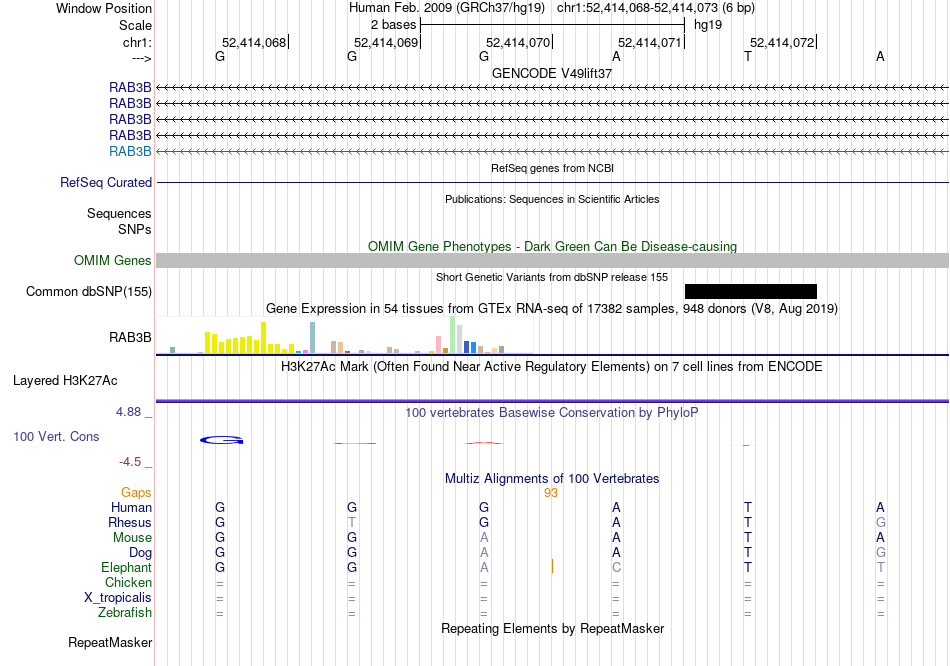This screenshot has width=950, height=666.
Task: Click the light green GTEx expression bar
Action: (x=453, y=335)
